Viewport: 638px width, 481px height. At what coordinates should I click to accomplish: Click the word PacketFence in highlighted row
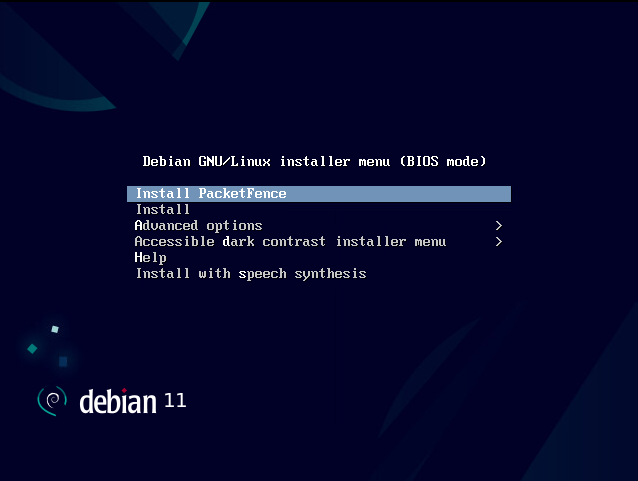[x=242, y=194]
